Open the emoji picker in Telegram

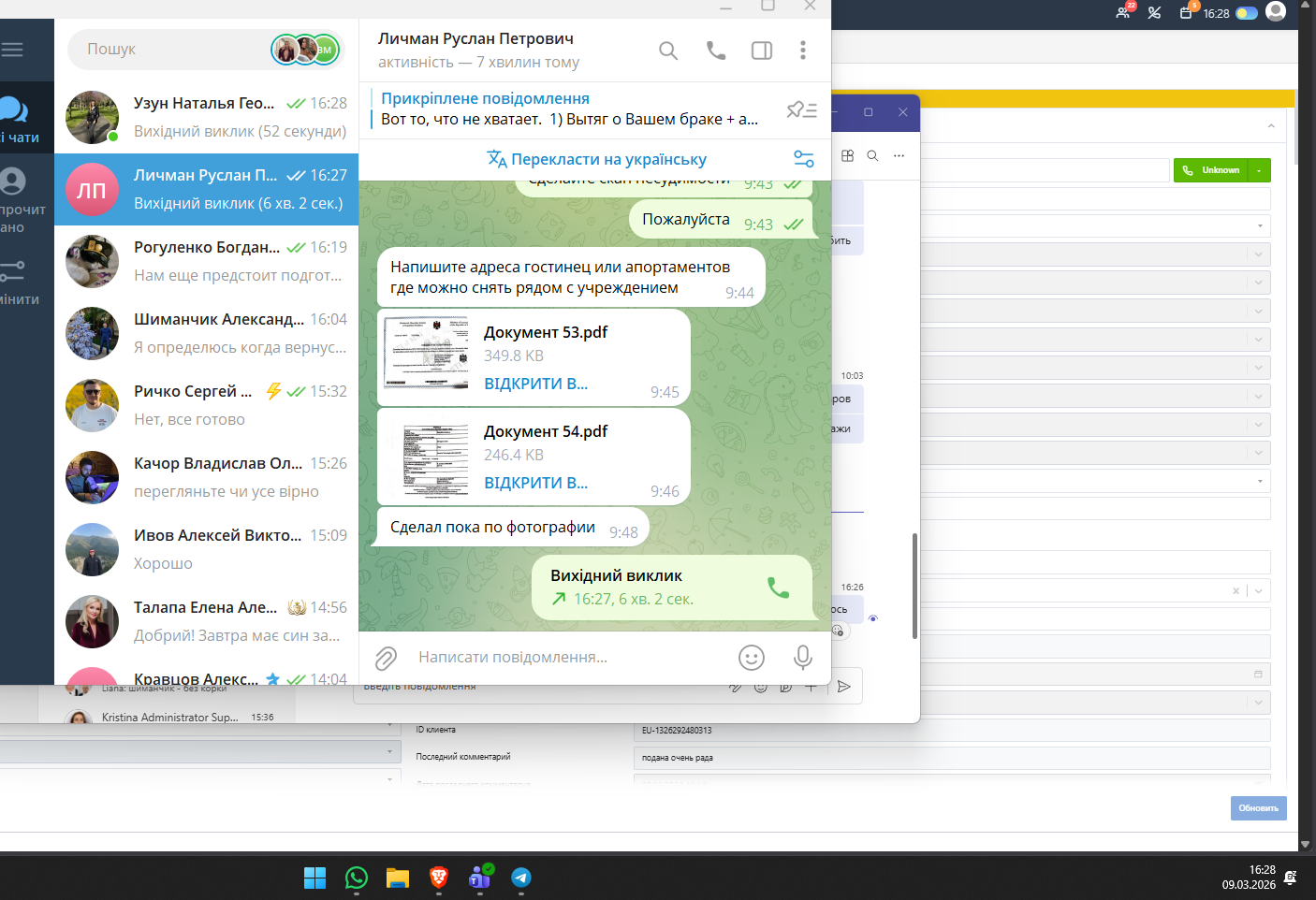pyautogui.click(x=752, y=658)
